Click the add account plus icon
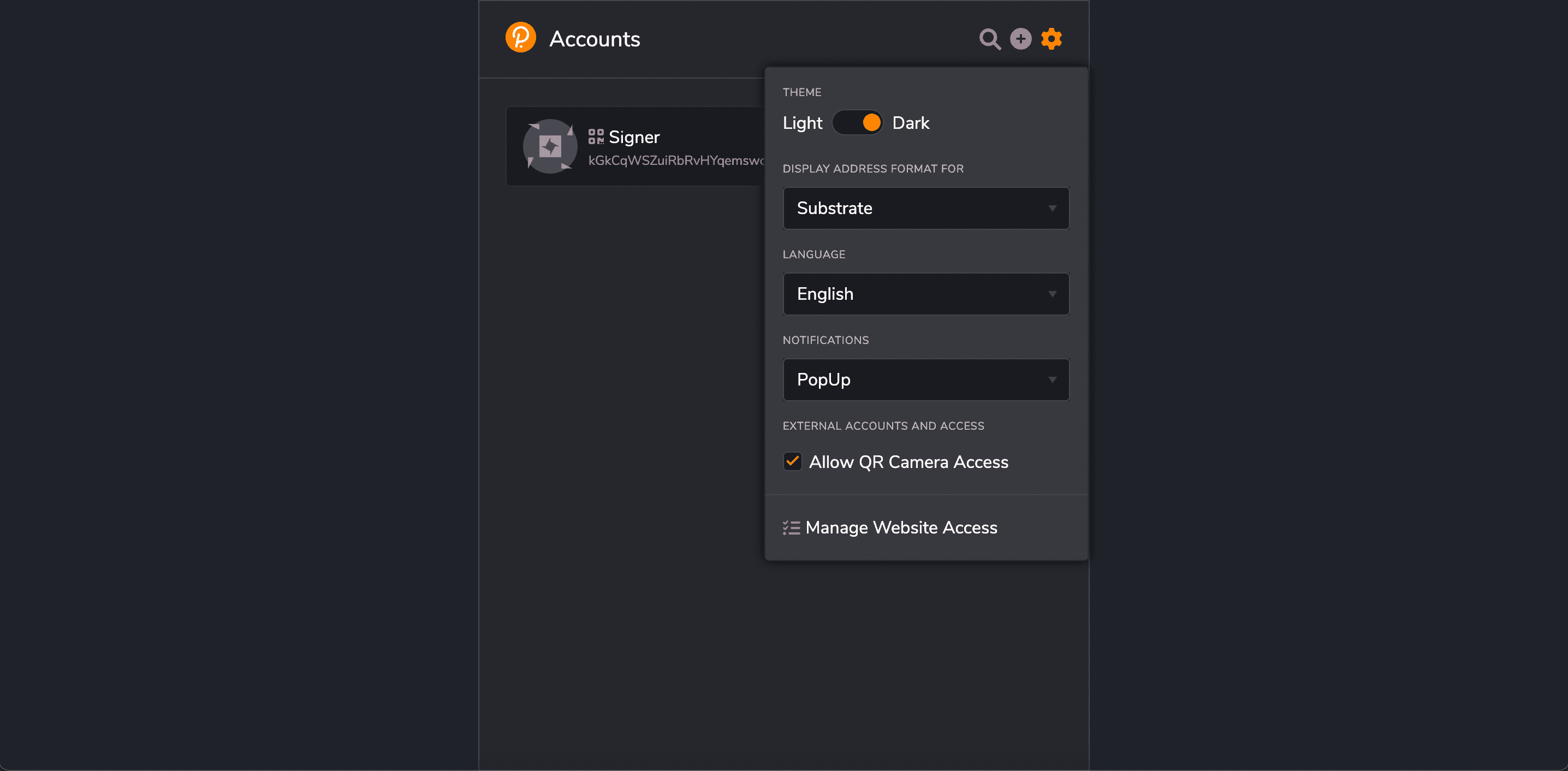This screenshot has width=1568, height=771. tap(1021, 38)
